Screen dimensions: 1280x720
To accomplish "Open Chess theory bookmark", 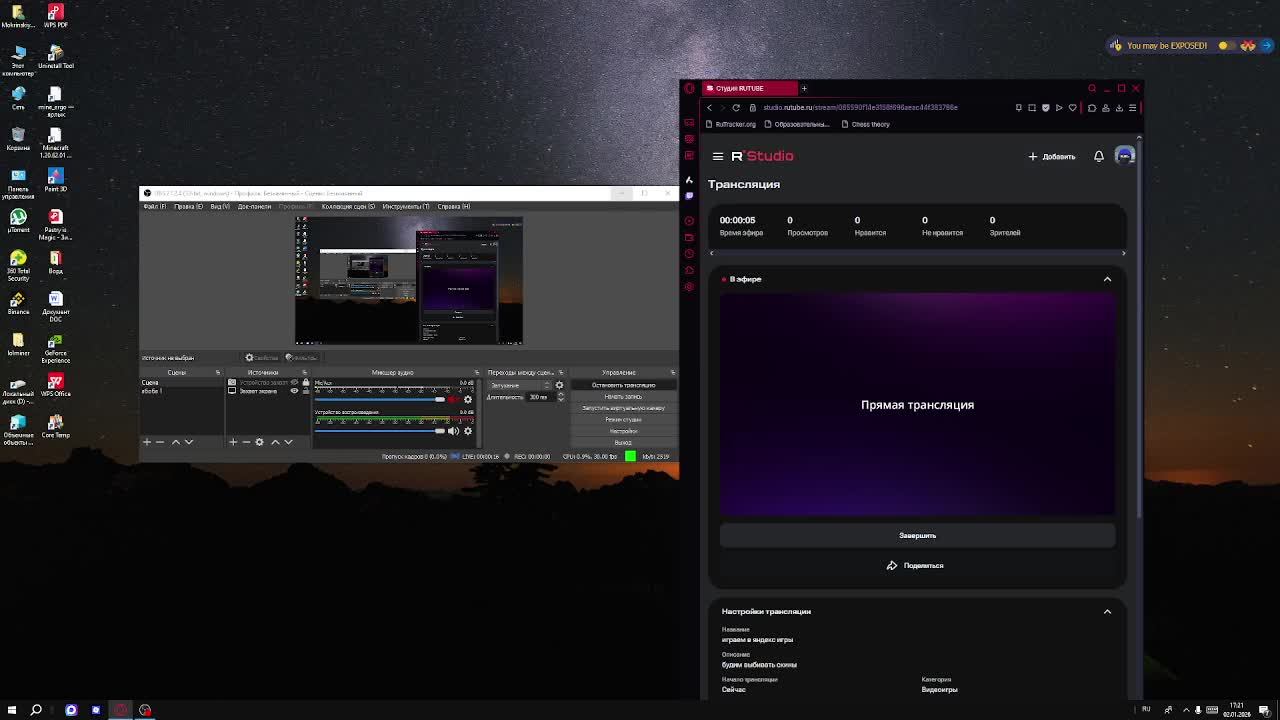I will tap(866, 125).
